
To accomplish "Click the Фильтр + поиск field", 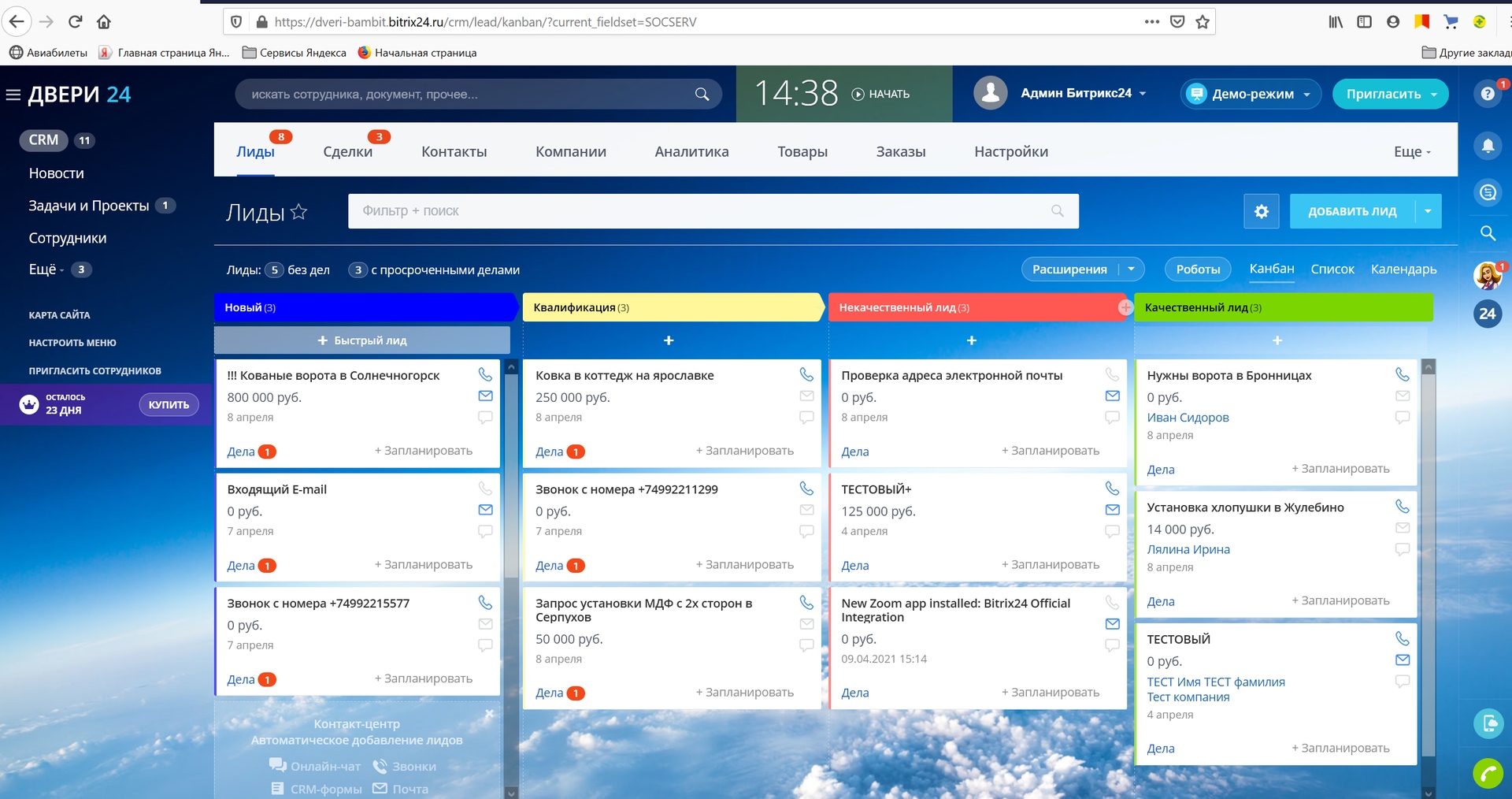I will click(701, 211).
